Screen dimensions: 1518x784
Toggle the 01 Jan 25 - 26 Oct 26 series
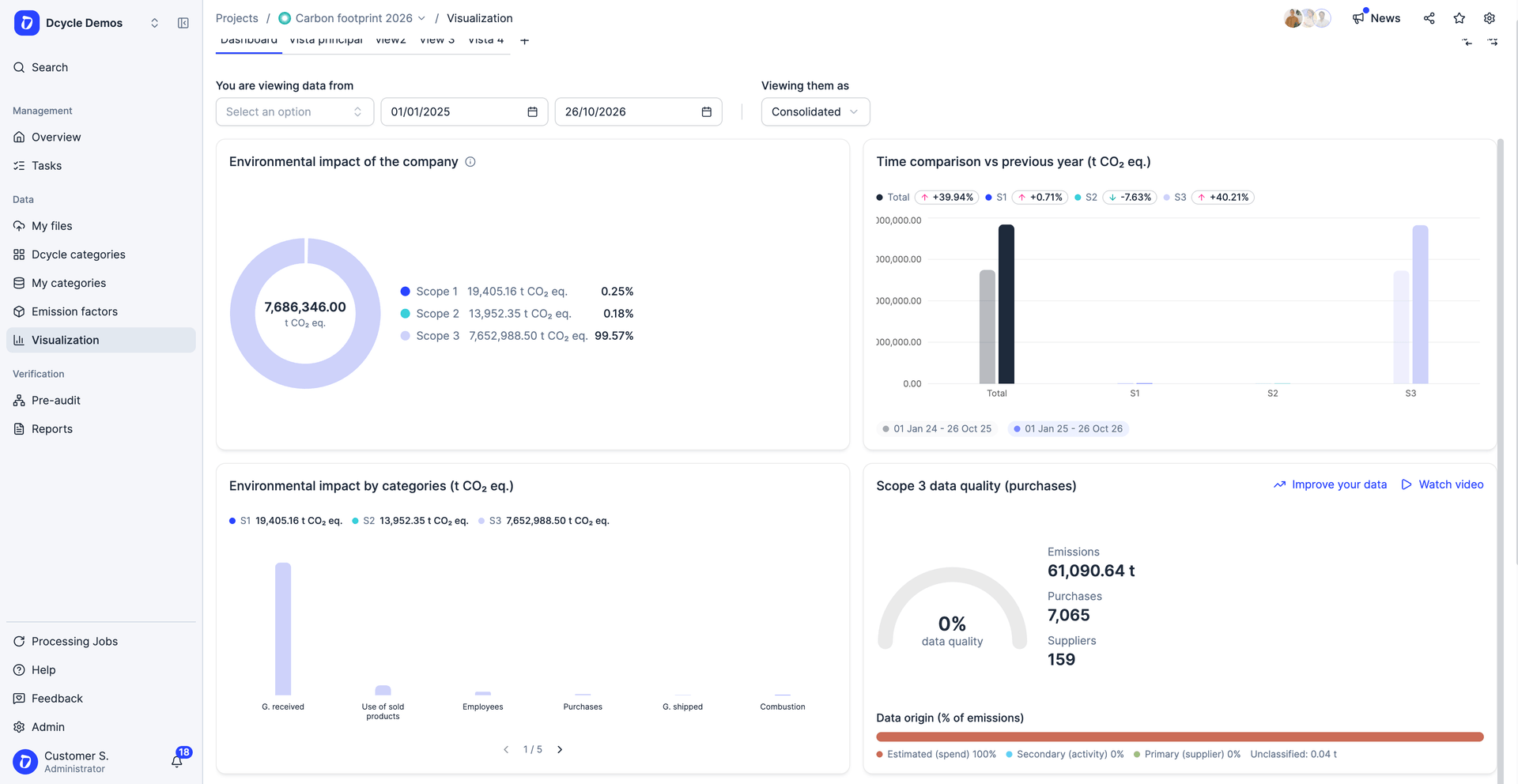pos(1068,429)
